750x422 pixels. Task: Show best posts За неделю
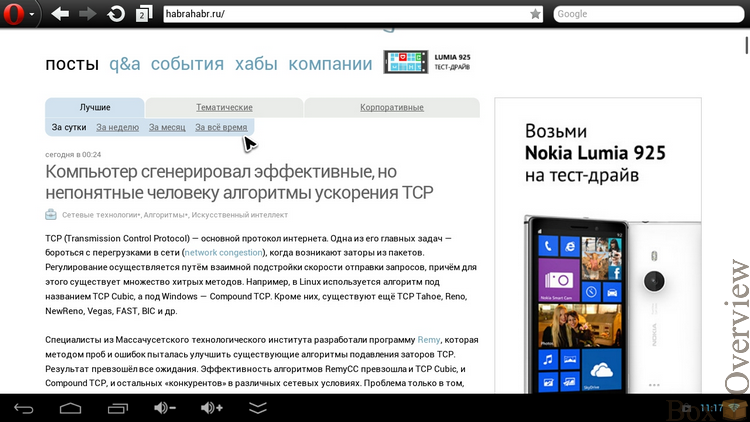click(118, 127)
